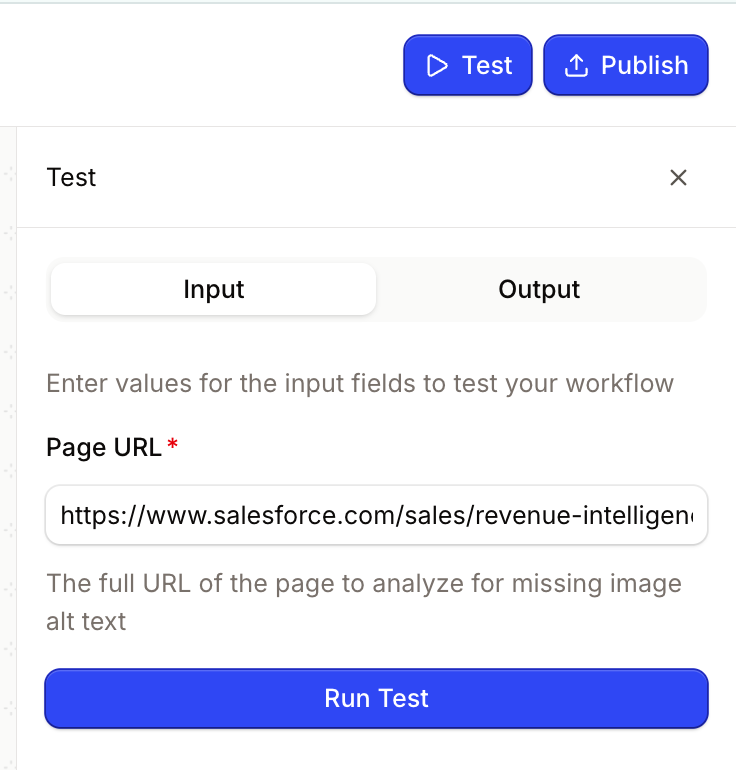The image size is (736, 770).
Task: Click the Page URL field label
Action: click(x=104, y=447)
